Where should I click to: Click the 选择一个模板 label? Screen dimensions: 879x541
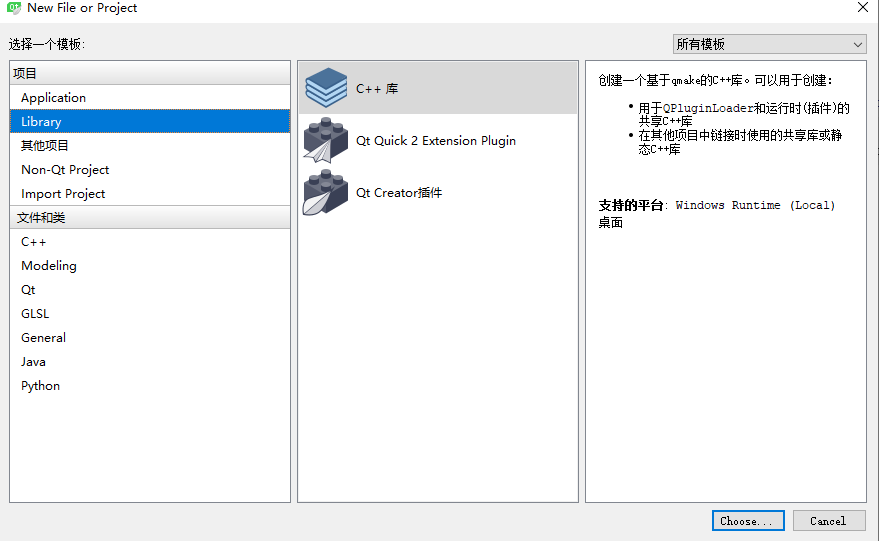47,44
